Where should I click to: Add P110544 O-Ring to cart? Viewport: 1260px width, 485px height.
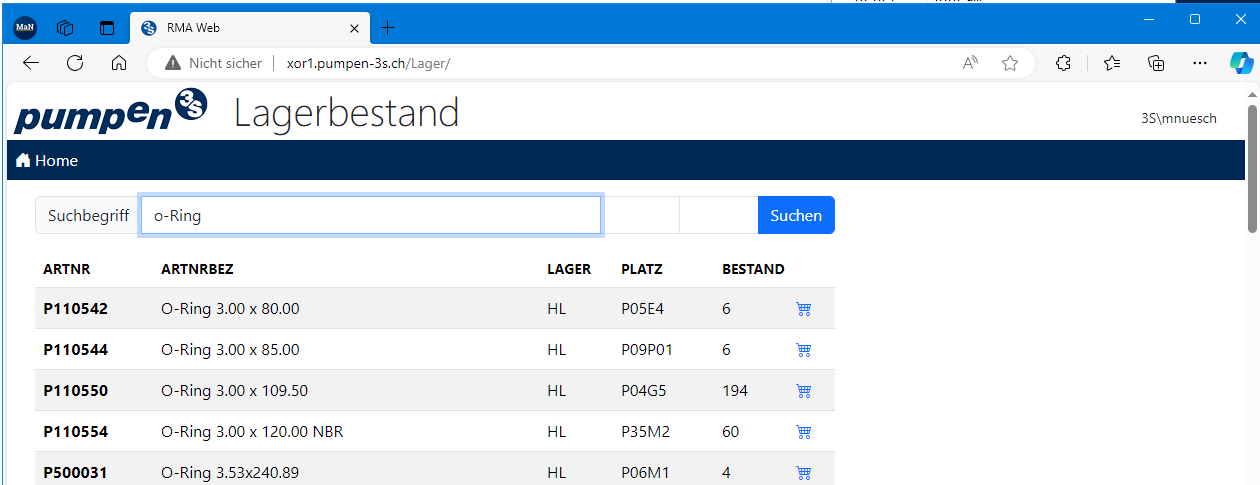pyautogui.click(x=803, y=350)
